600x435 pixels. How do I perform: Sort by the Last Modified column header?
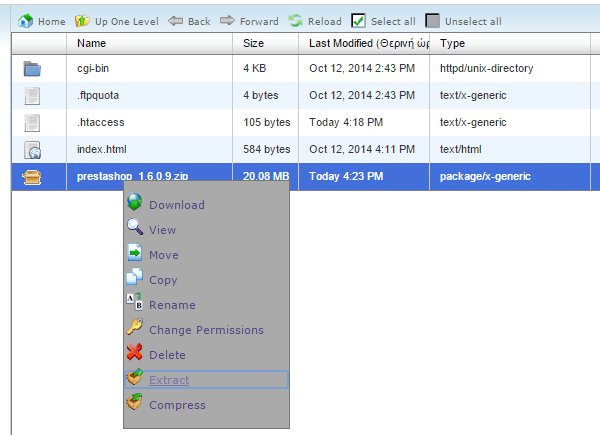coord(364,43)
